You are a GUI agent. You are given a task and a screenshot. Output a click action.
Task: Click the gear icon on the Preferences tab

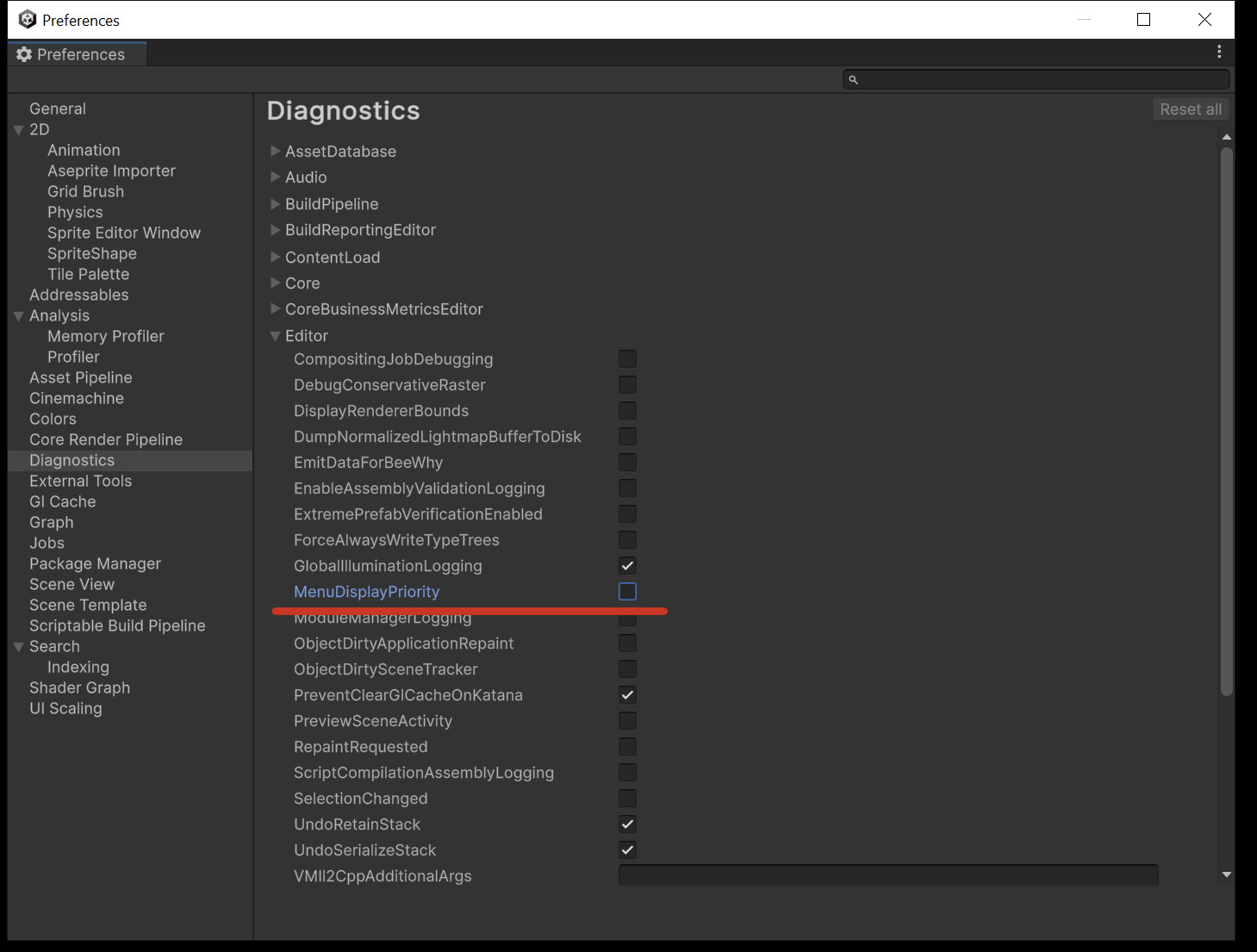tap(23, 53)
